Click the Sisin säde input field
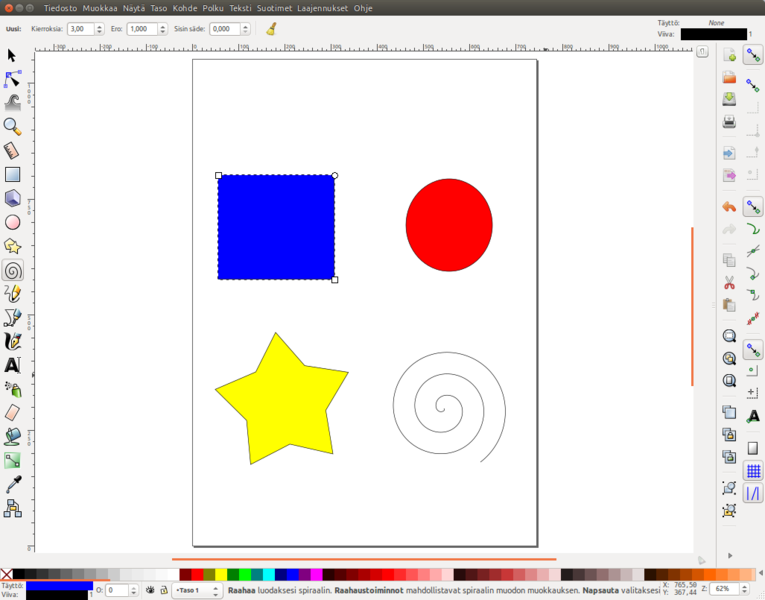 pos(223,30)
